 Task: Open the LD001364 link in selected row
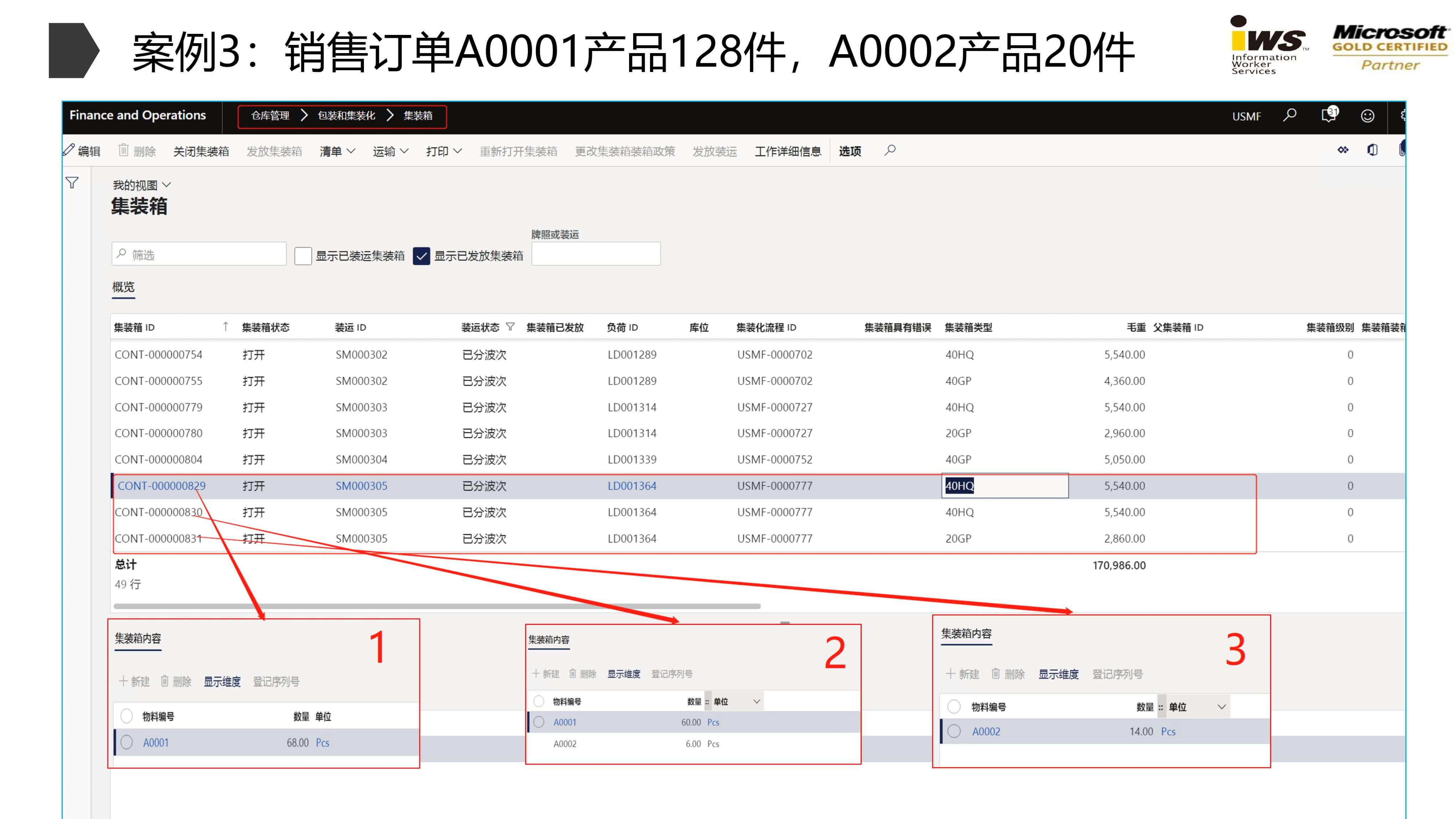click(x=632, y=485)
